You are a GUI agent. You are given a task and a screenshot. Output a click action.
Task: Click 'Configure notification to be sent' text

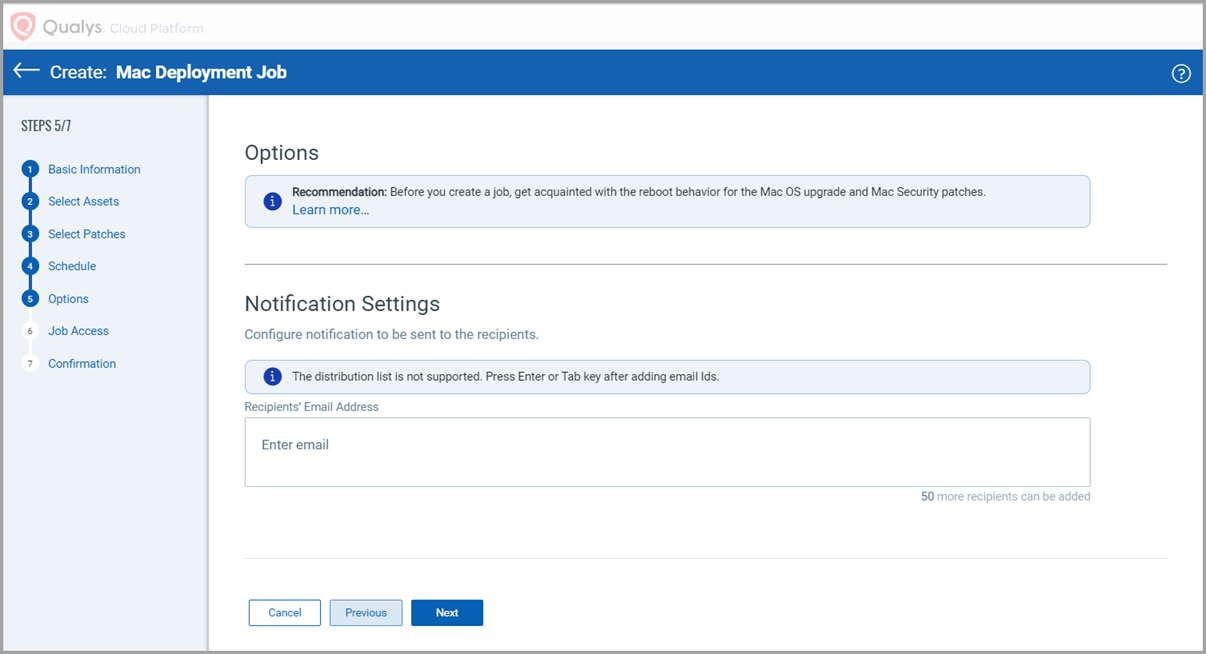click(392, 334)
